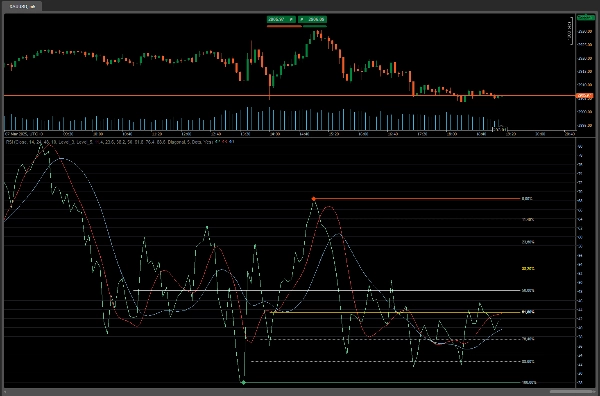The height and width of the screenshot is (396, 600).
Task: Click the horizontal scrollbar thumb at bottom right
Action: (x=572, y=391)
